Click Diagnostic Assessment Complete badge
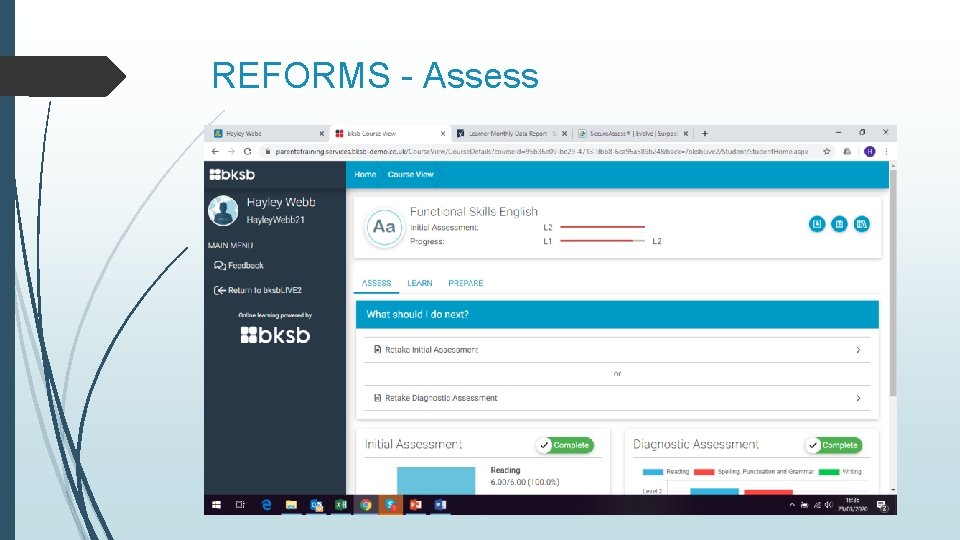 tap(833, 445)
